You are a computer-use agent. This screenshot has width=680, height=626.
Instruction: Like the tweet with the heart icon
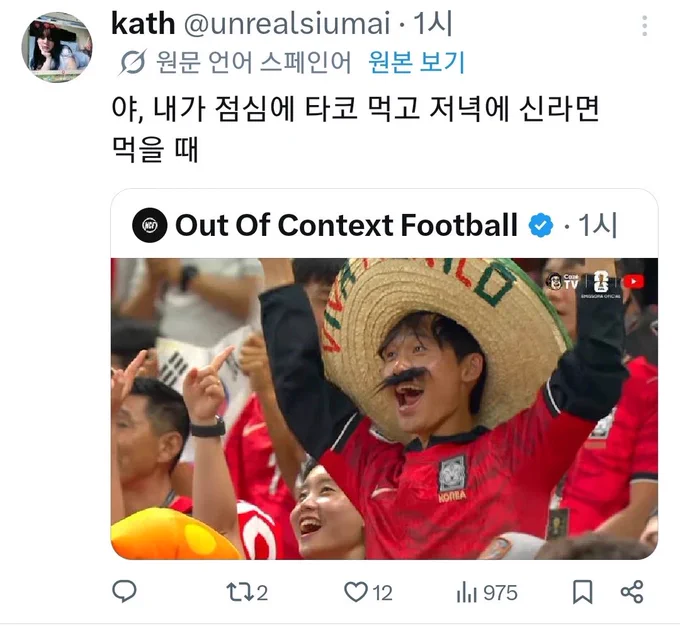point(356,592)
